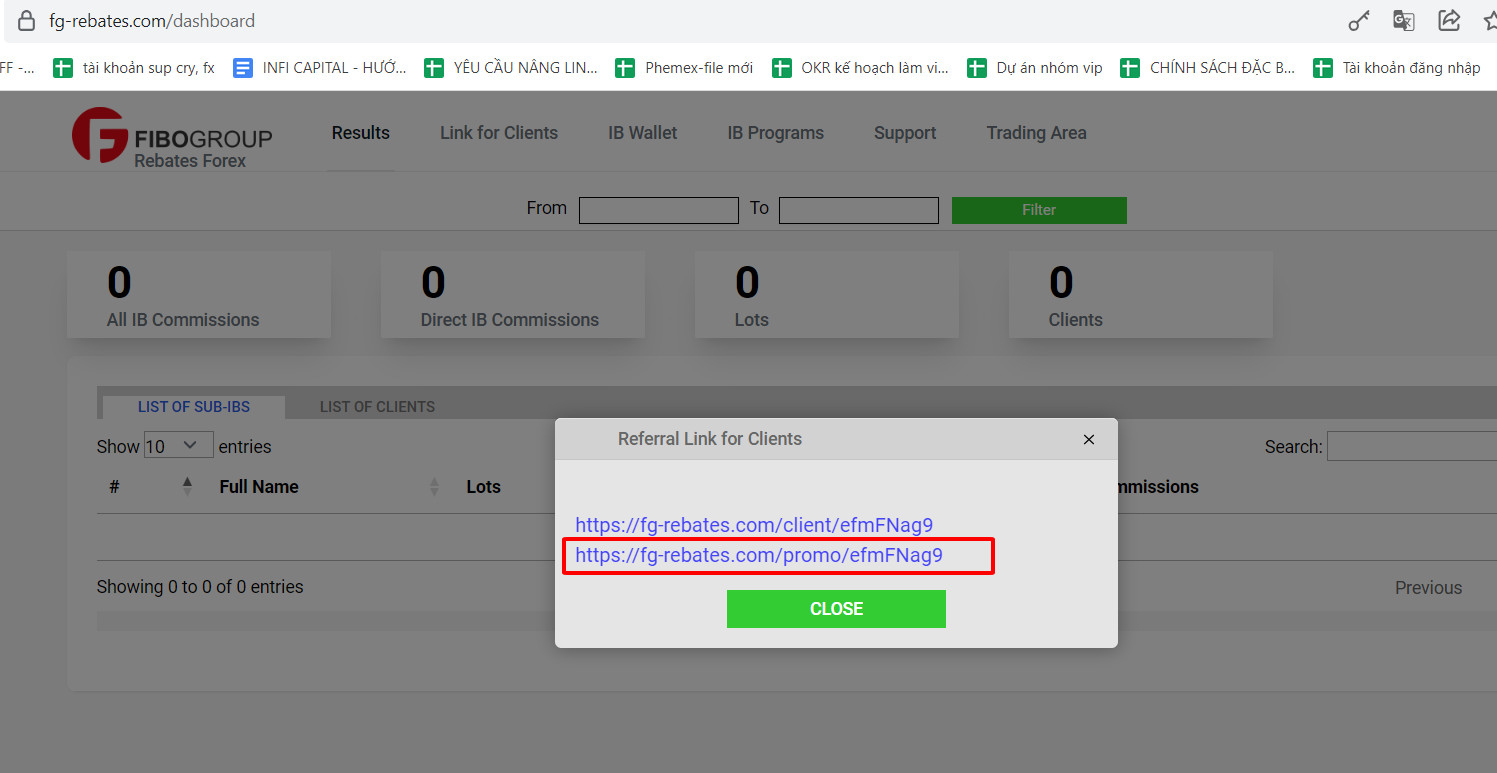The image size is (1497, 773).
Task: Click the padlock site info icon
Action: (x=27, y=21)
